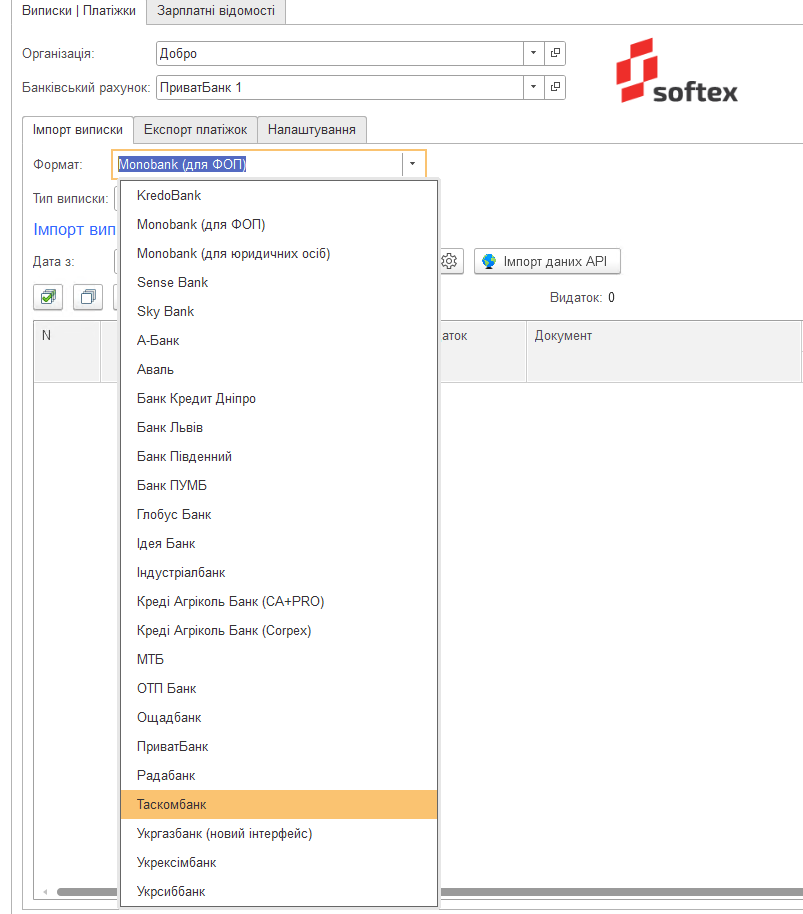Open the gear settings icon
Viewport: 803px width, 914px height.
[x=449, y=261]
